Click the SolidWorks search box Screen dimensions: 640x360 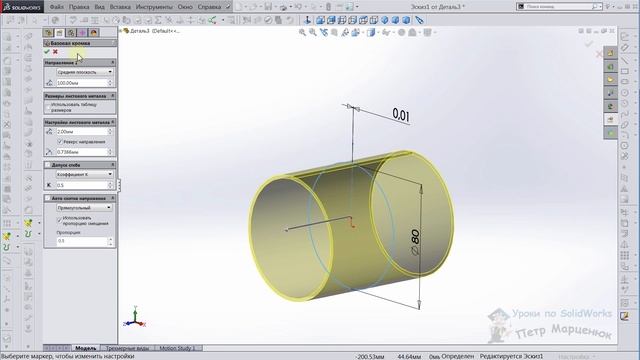point(559,7)
